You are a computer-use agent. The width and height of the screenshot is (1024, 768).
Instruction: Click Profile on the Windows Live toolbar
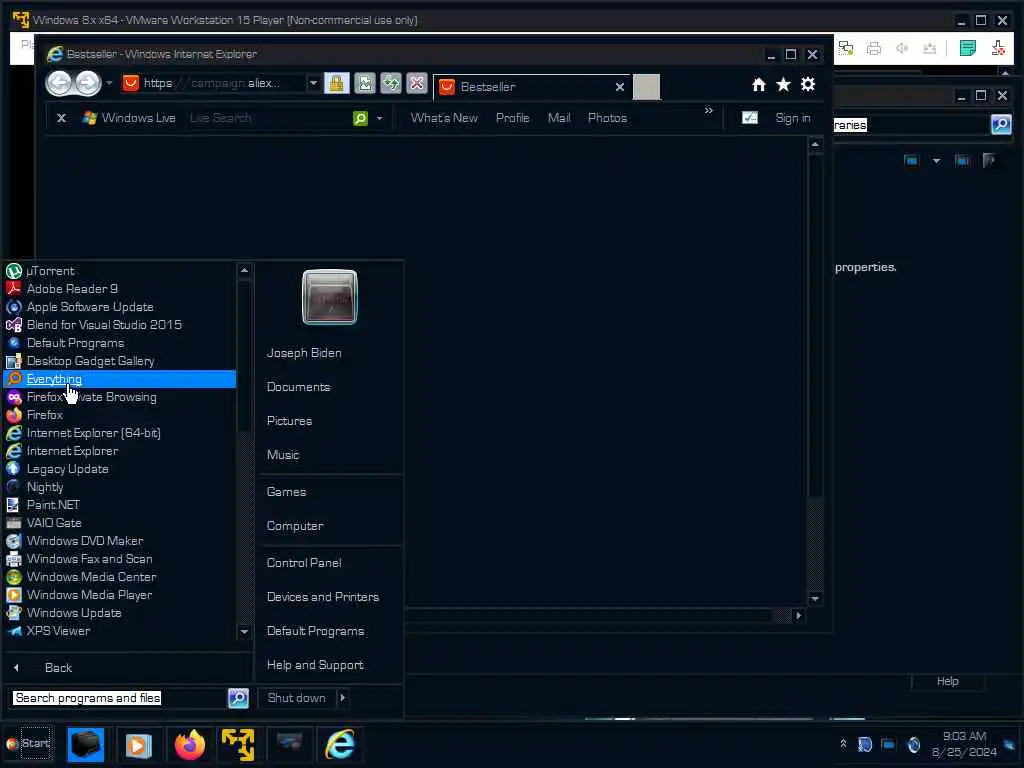pos(513,118)
